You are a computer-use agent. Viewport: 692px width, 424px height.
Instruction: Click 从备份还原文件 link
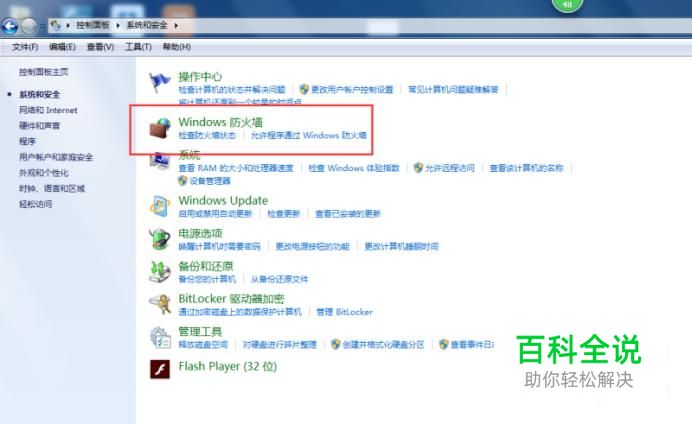click(x=279, y=279)
